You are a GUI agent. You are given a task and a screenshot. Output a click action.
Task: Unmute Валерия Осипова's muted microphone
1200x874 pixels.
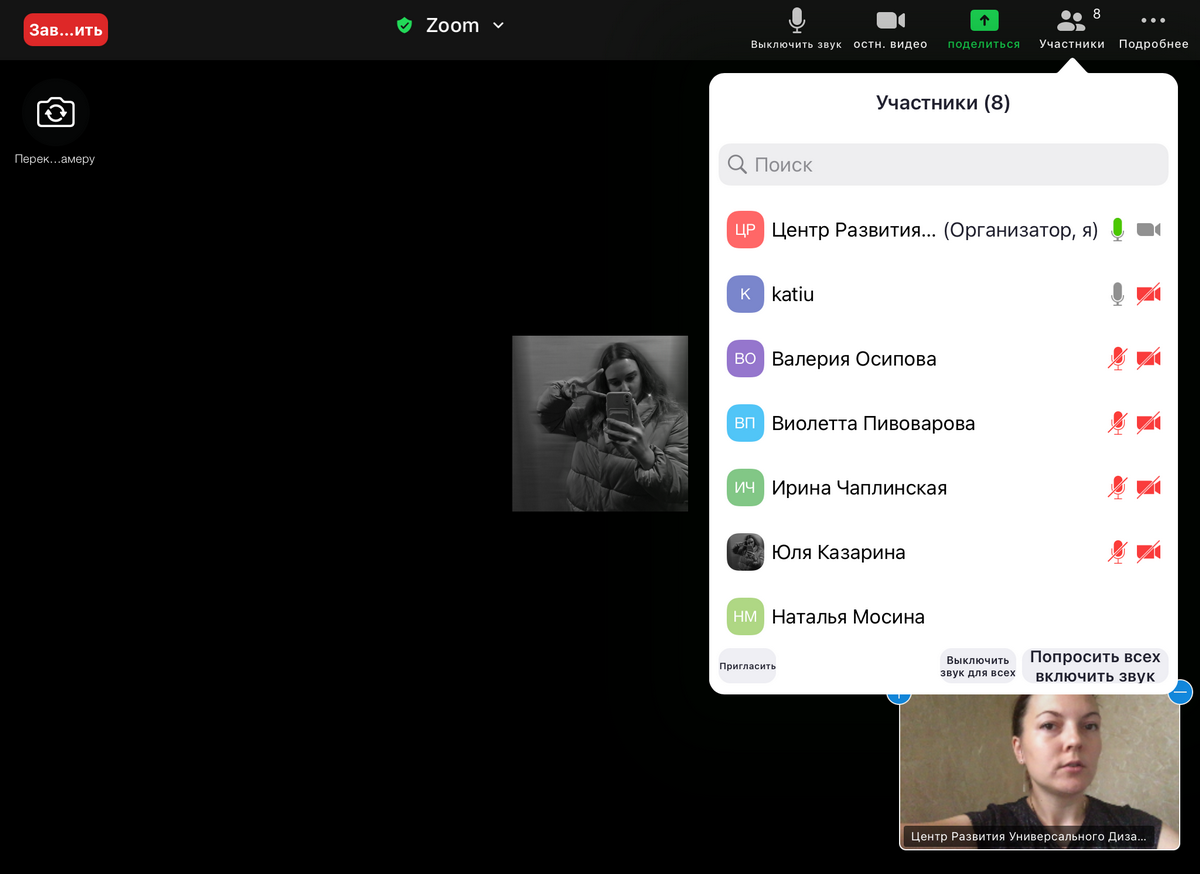[x=1117, y=359]
